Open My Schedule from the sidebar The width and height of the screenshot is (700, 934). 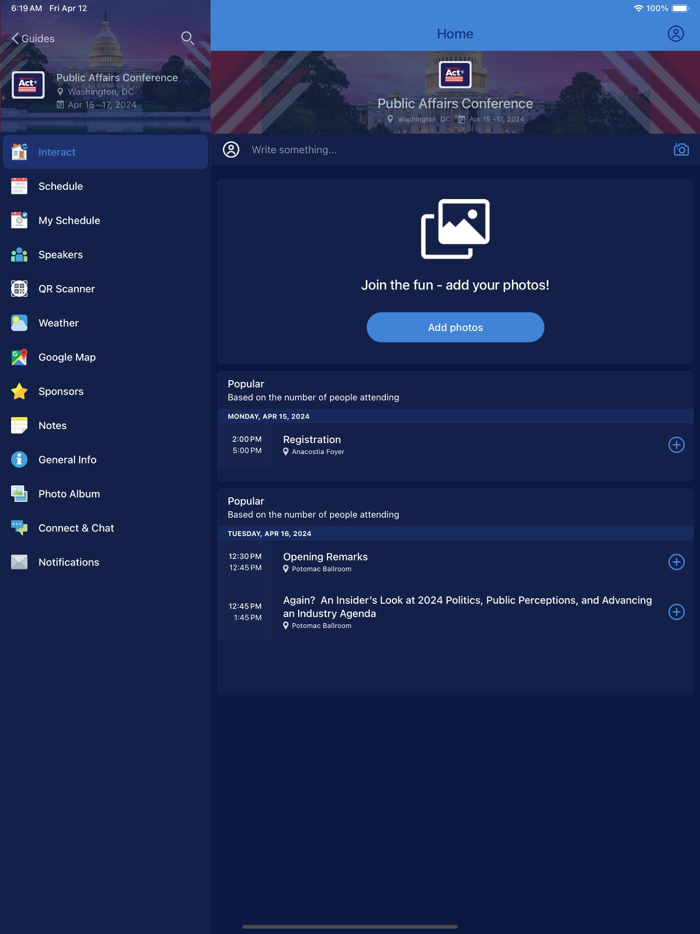click(105, 220)
